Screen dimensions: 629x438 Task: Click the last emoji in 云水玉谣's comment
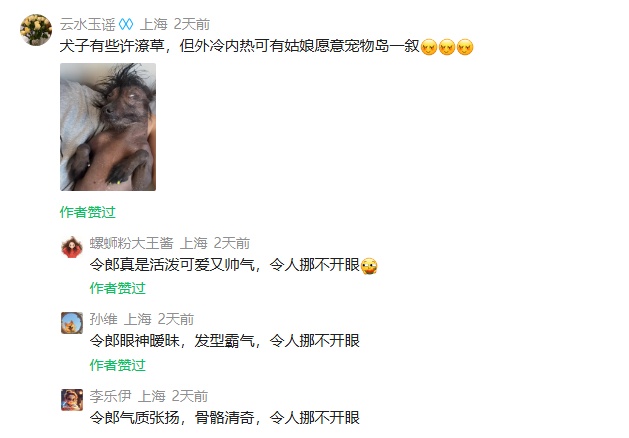(x=465, y=47)
